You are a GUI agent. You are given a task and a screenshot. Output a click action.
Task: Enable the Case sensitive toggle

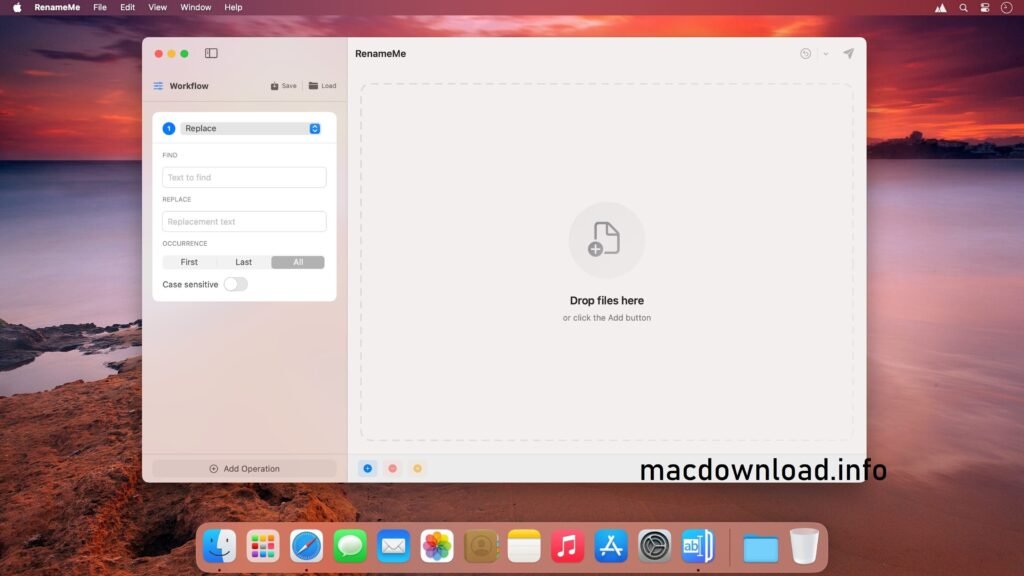pyautogui.click(x=236, y=284)
